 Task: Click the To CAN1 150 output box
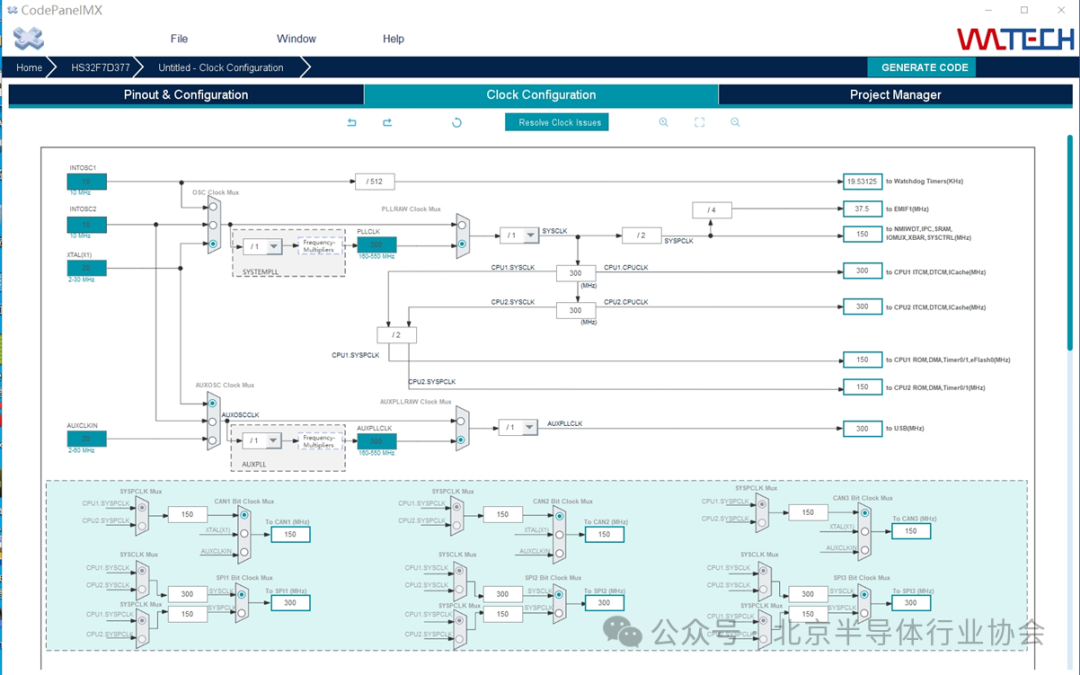point(290,534)
